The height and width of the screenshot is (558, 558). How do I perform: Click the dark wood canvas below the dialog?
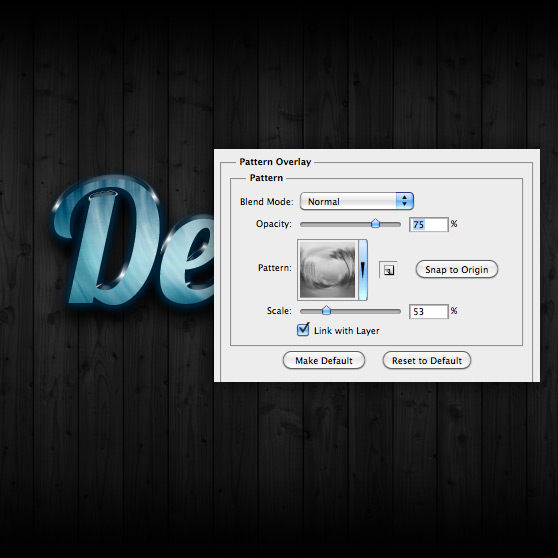[x=279, y=463]
